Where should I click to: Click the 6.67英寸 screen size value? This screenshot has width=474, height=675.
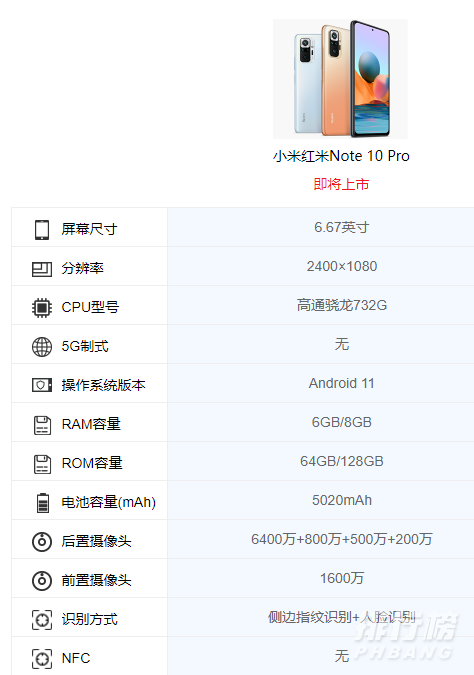coord(341,227)
